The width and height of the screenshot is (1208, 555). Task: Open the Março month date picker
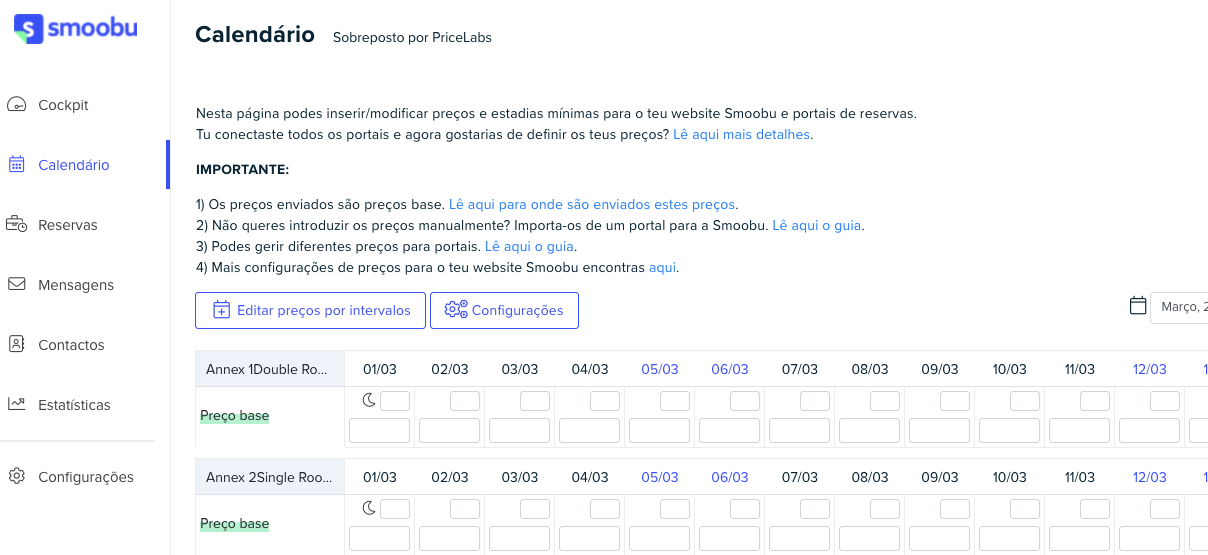1180,307
